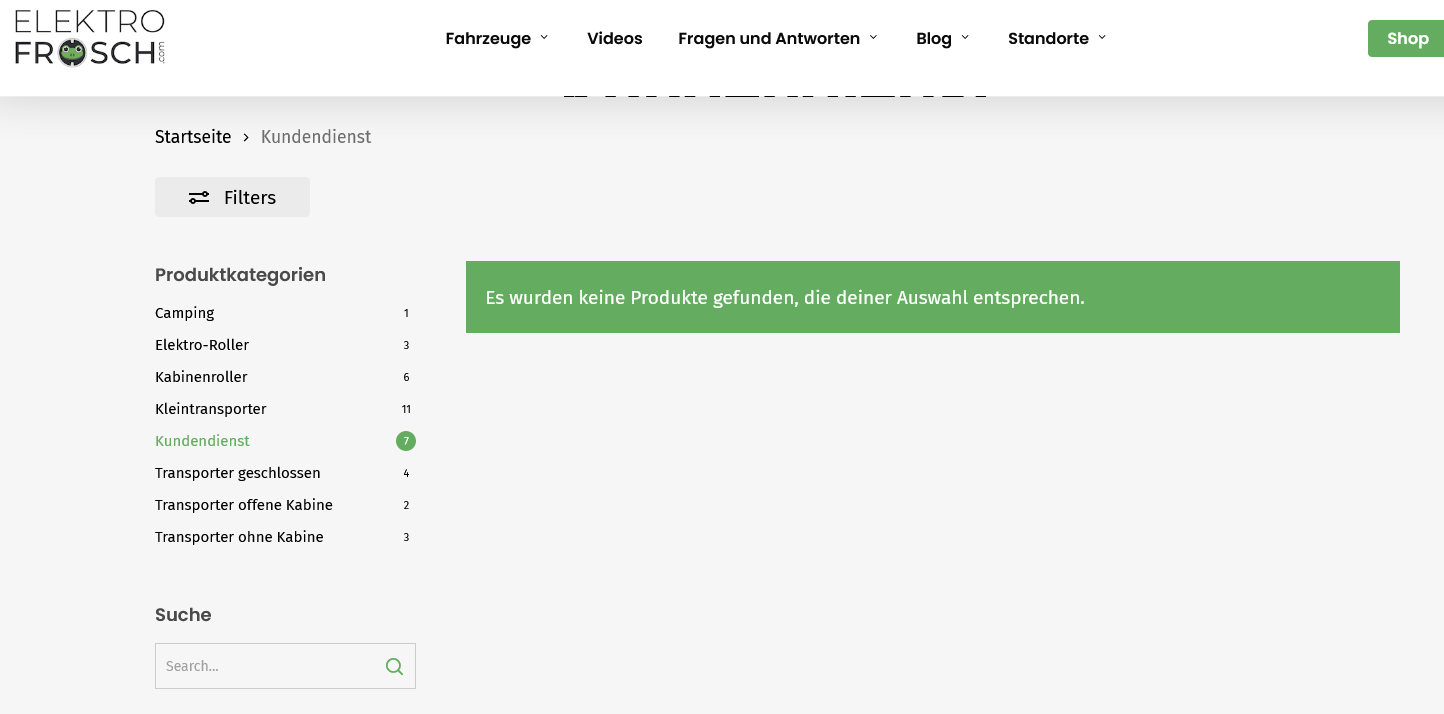Click the search magnifier icon
The width and height of the screenshot is (1444, 714).
click(394, 666)
